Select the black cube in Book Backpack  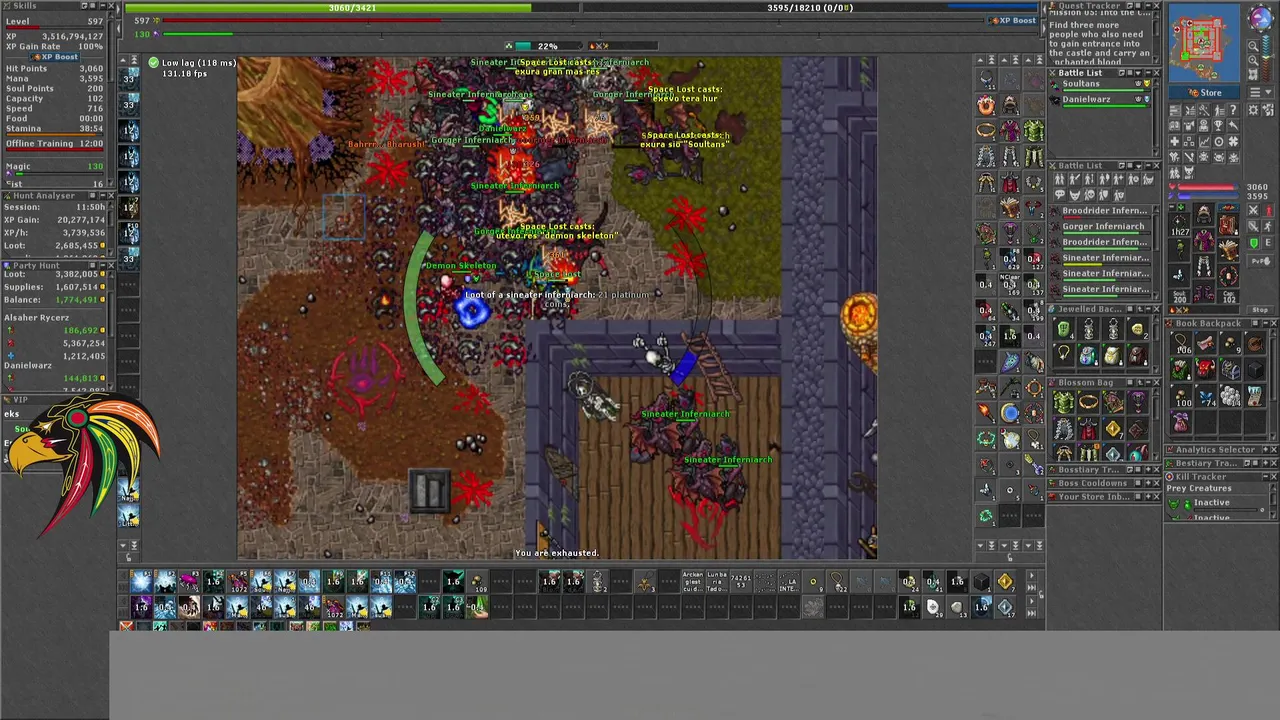[x=1256, y=370]
